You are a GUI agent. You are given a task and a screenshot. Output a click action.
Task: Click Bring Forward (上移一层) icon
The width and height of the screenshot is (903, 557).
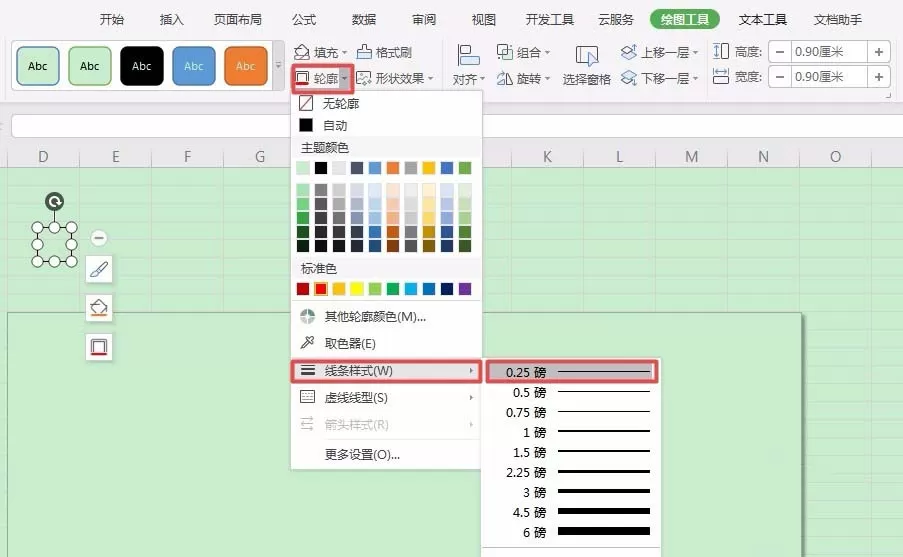pos(629,52)
